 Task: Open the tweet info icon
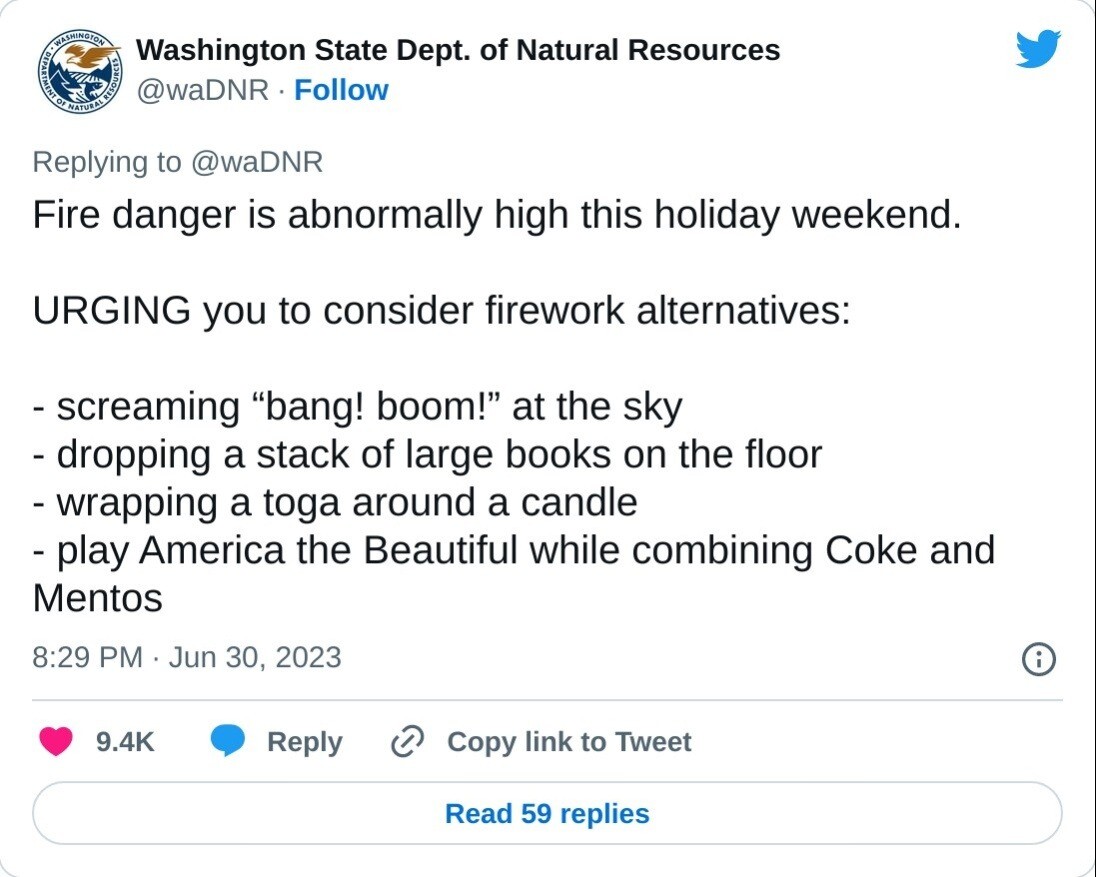click(1039, 659)
